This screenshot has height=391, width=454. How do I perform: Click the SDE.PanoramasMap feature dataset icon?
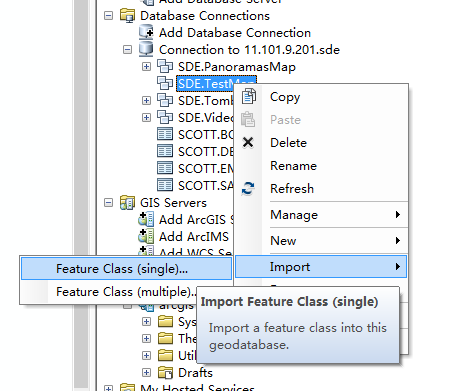pos(165,66)
